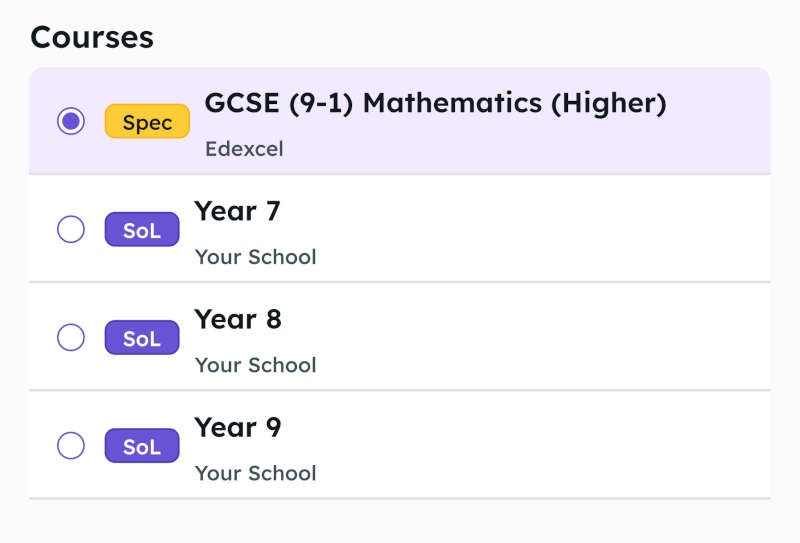The image size is (800, 543).
Task: Click the Year 8 course title
Action: tap(237, 319)
